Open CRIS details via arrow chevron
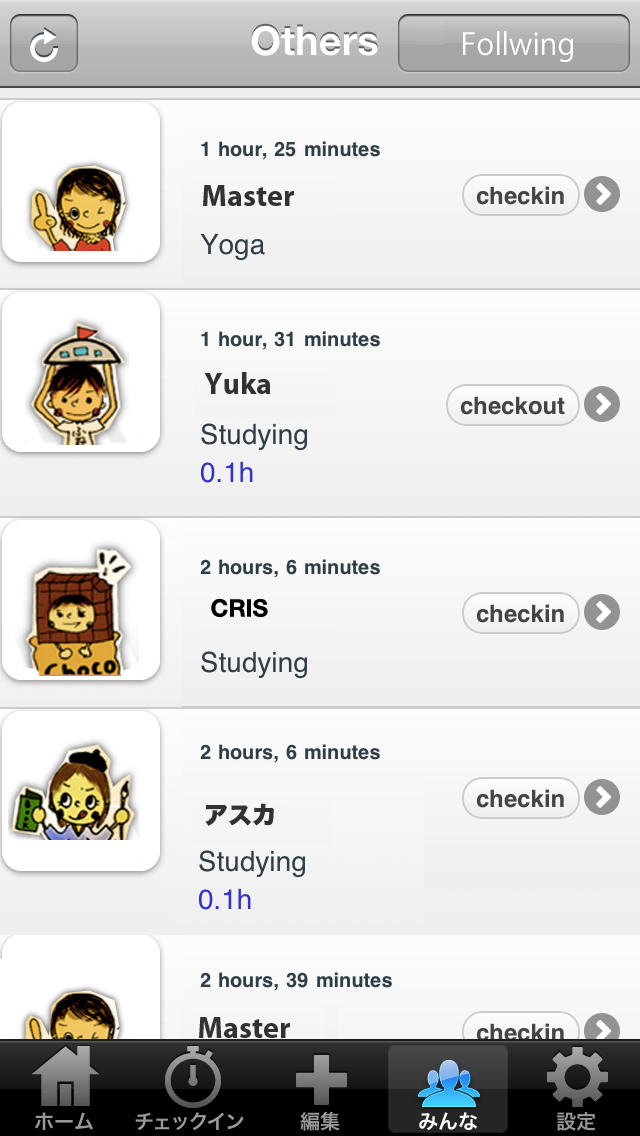 click(x=602, y=612)
